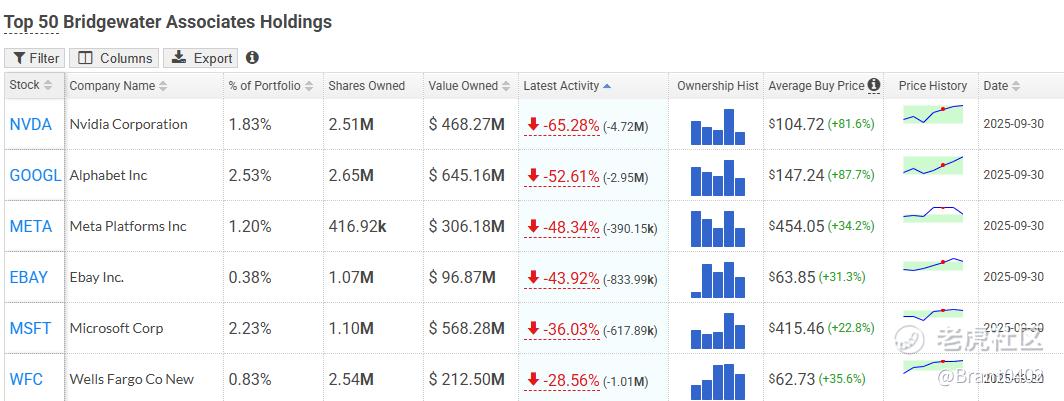Click the MSFT price history sparkline

coord(933,315)
